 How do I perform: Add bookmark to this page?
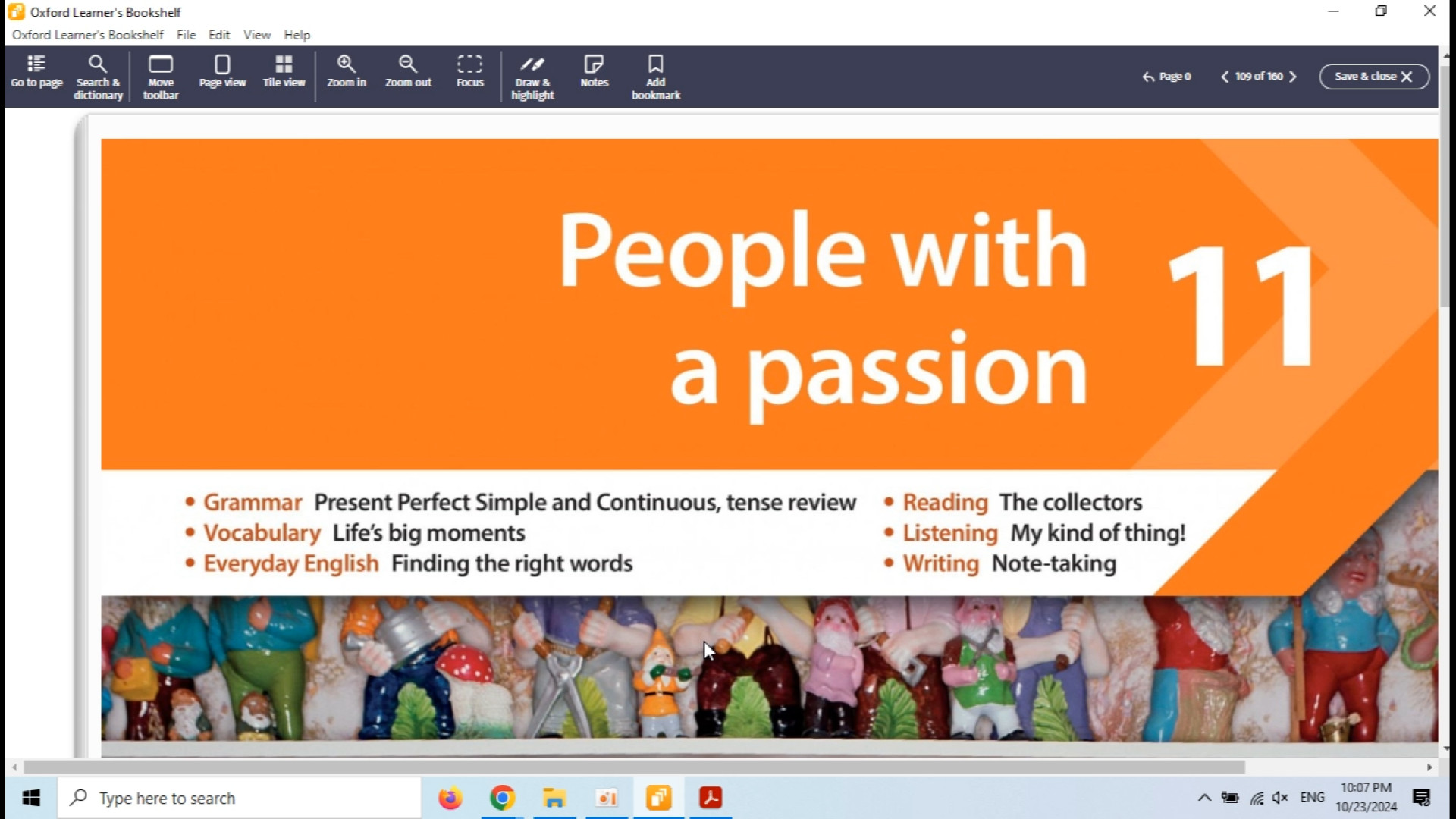[x=656, y=77]
